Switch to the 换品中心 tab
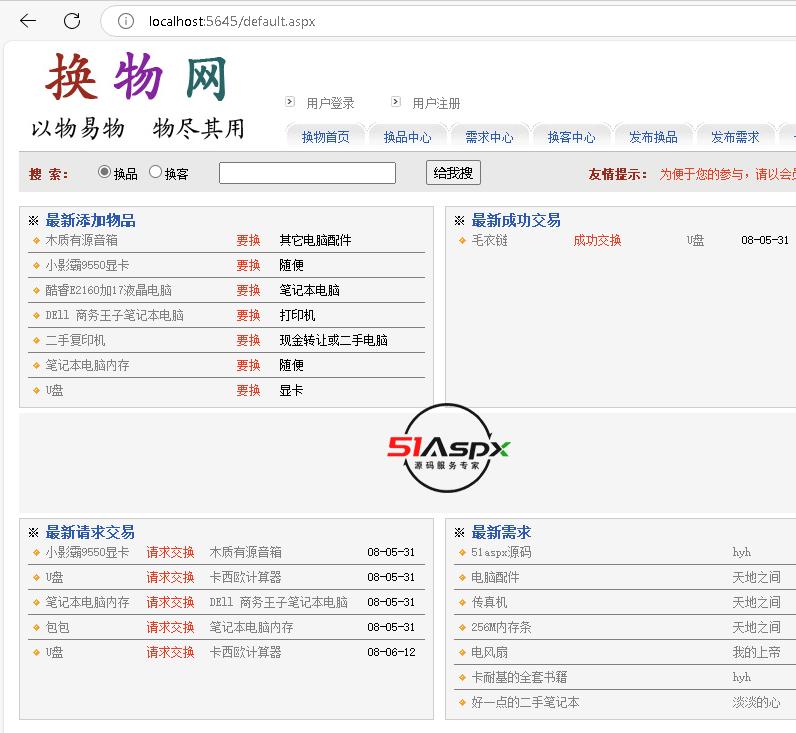Image resolution: width=796 pixels, height=733 pixels. [407, 137]
